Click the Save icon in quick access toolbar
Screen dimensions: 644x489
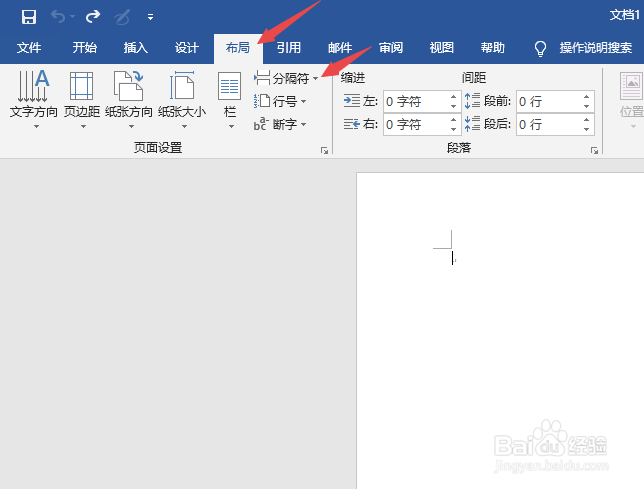(x=29, y=17)
